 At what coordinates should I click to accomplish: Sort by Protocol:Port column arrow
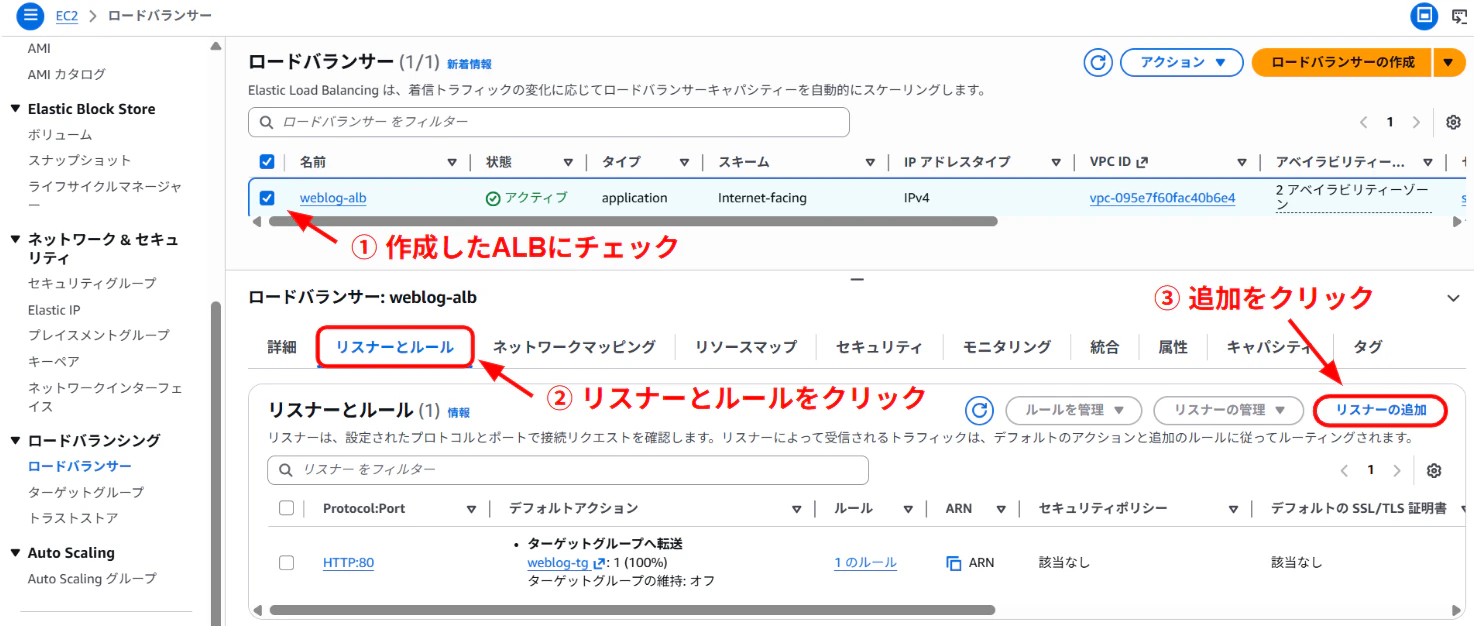pos(471,510)
